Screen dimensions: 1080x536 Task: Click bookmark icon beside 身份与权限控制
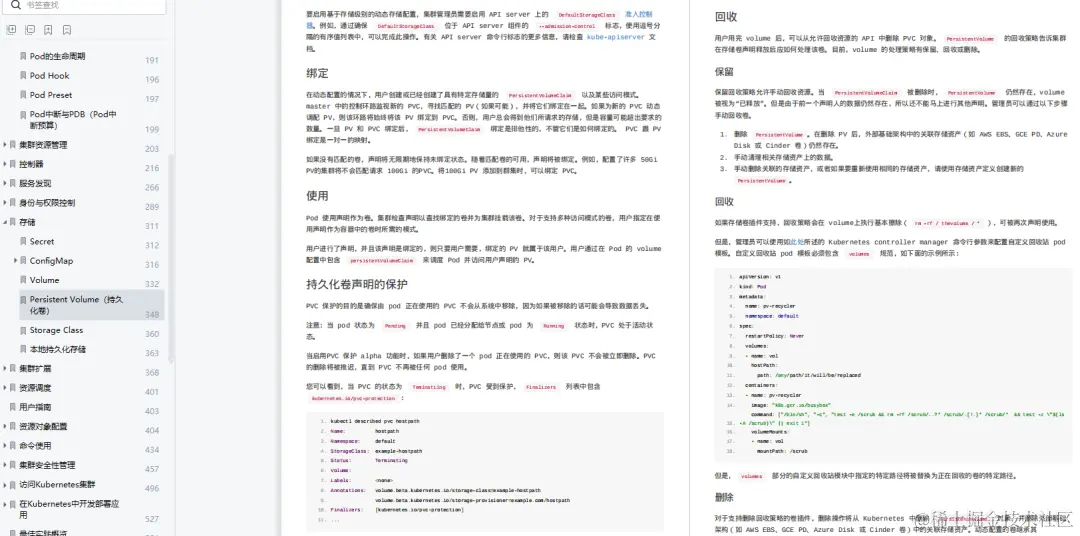(x=13, y=203)
